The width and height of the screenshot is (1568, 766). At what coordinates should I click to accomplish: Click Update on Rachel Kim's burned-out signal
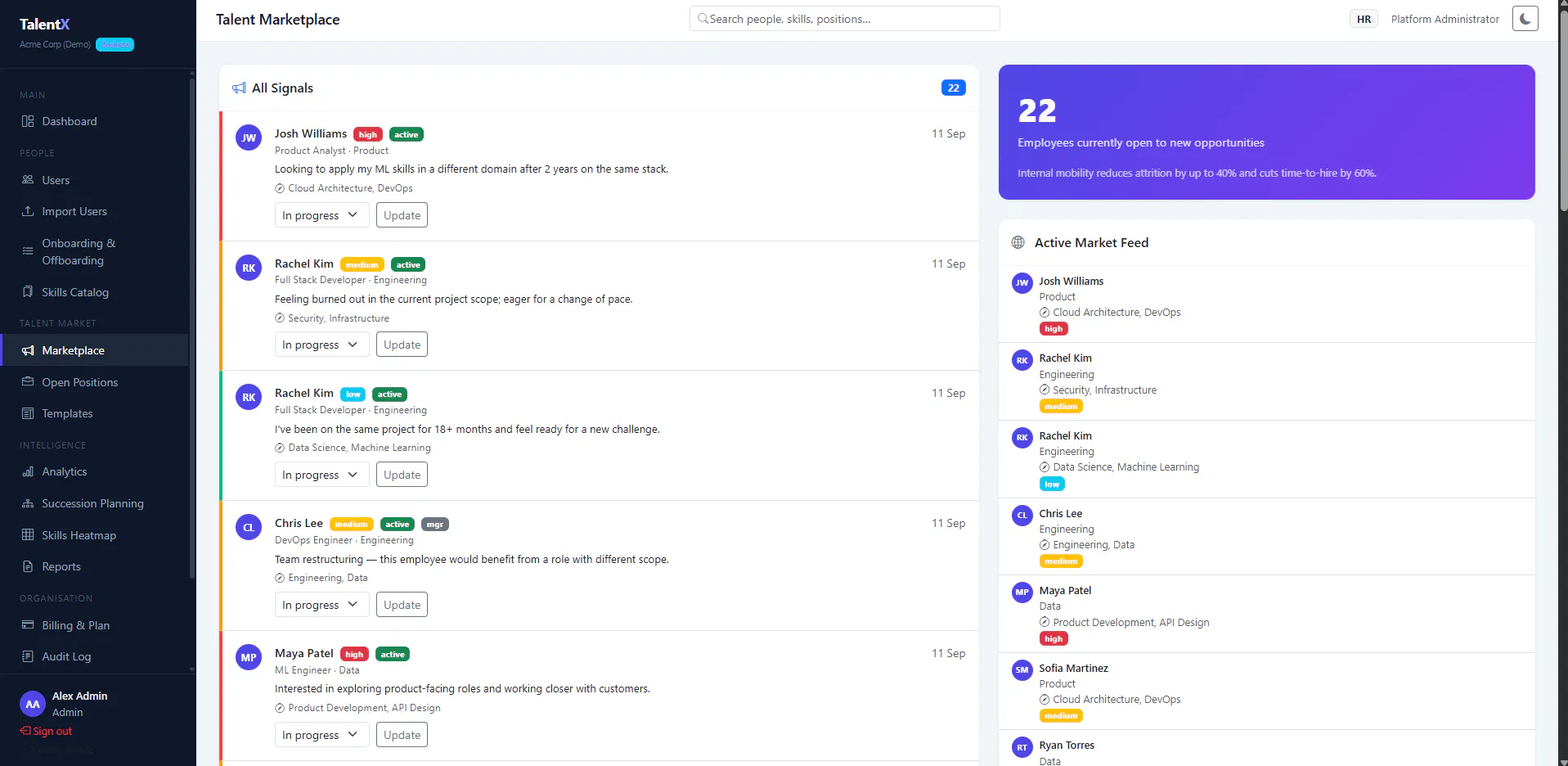point(402,345)
